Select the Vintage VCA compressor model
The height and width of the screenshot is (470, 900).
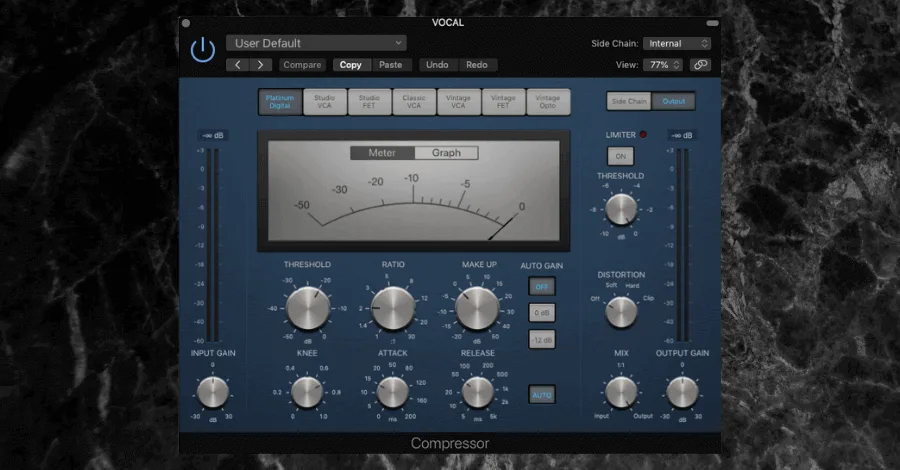459,102
